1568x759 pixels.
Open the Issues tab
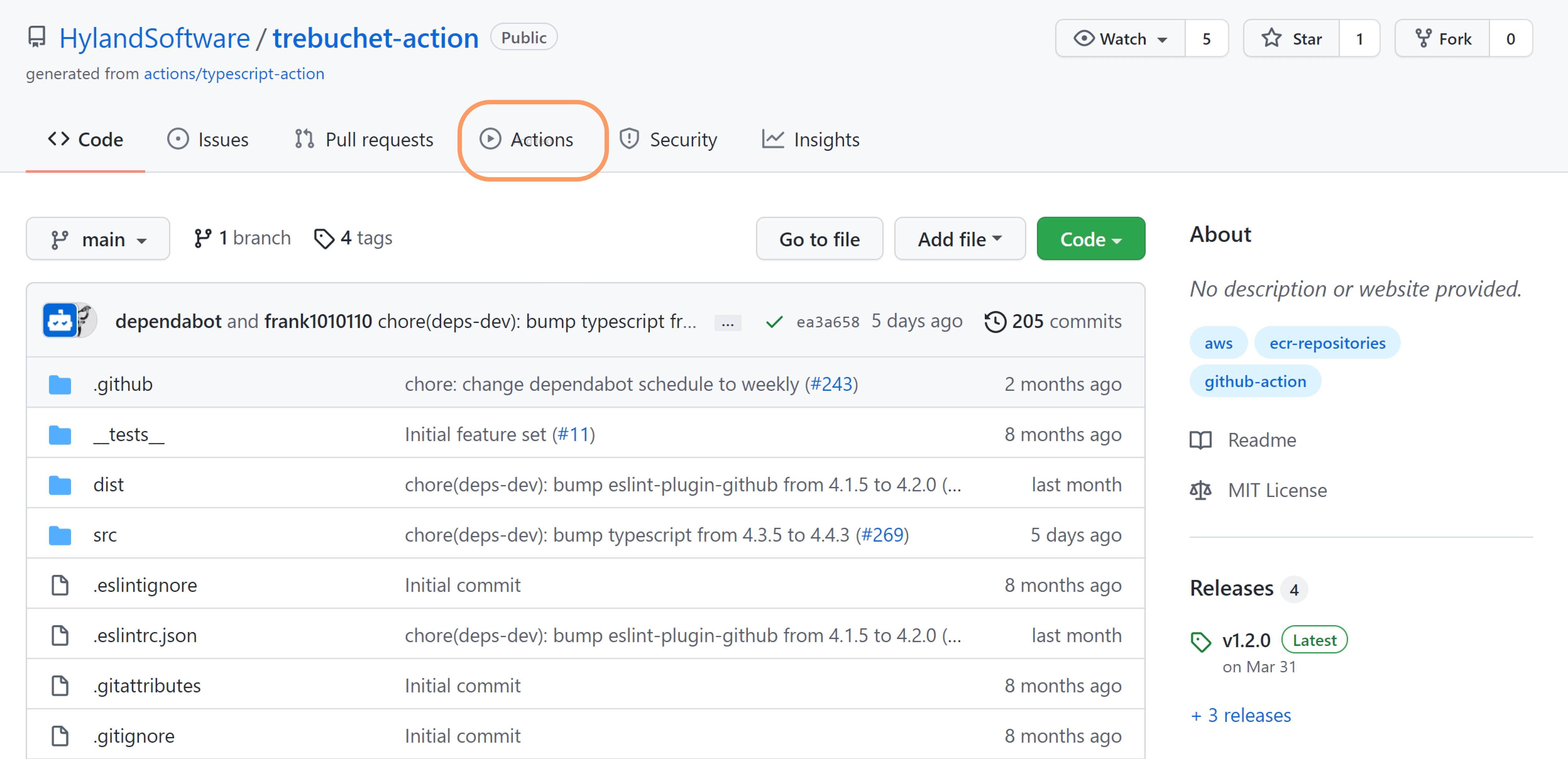click(x=208, y=139)
